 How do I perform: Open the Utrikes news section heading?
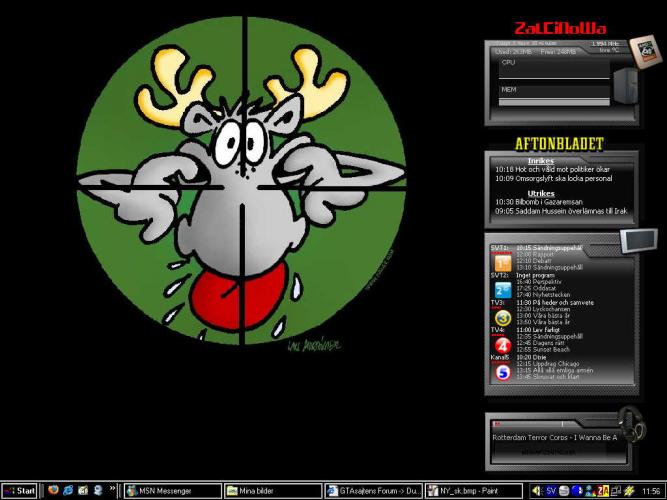click(541, 193)
